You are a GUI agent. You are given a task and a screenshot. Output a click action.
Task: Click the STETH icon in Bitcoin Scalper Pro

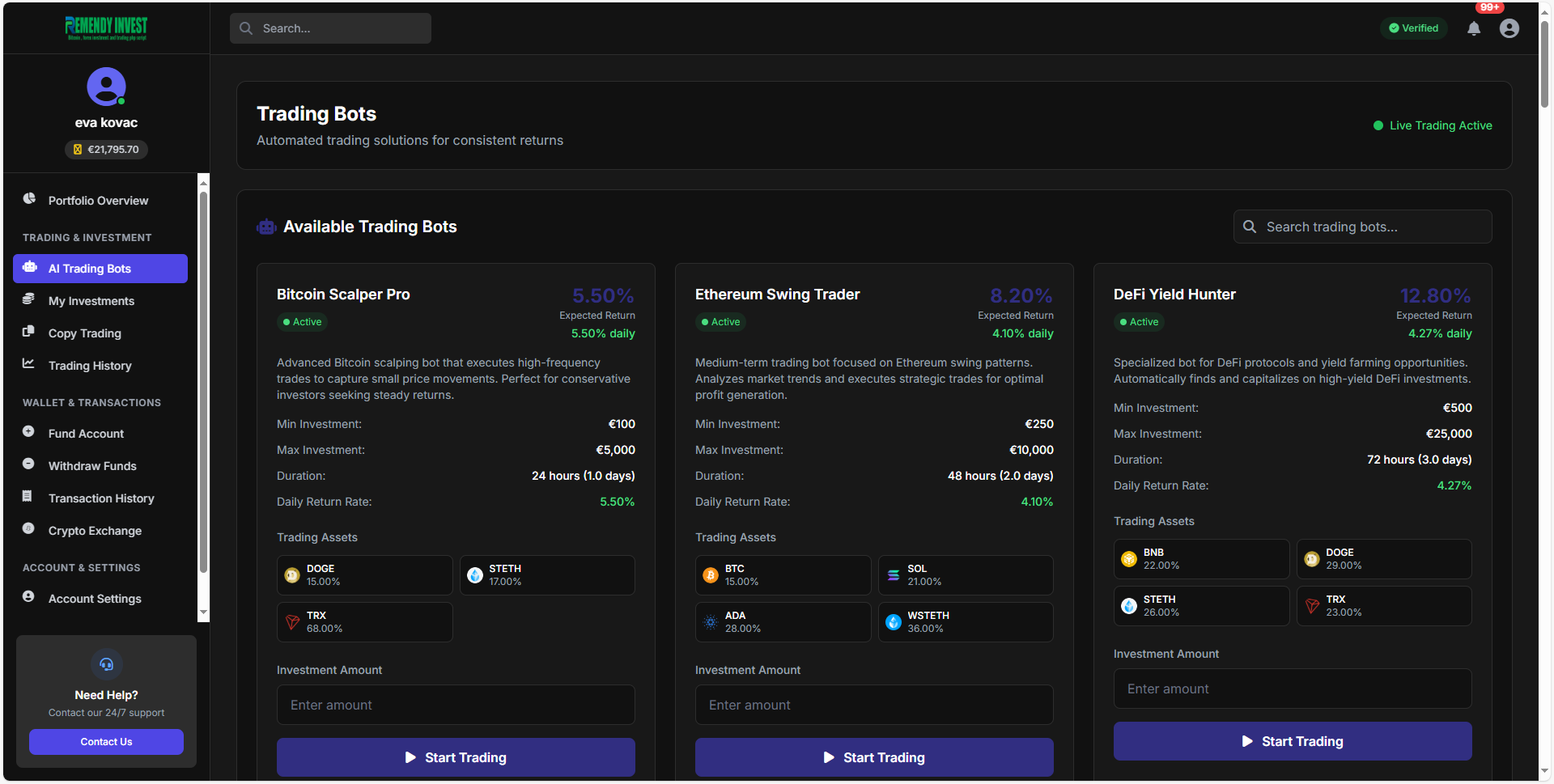point(475,575)
